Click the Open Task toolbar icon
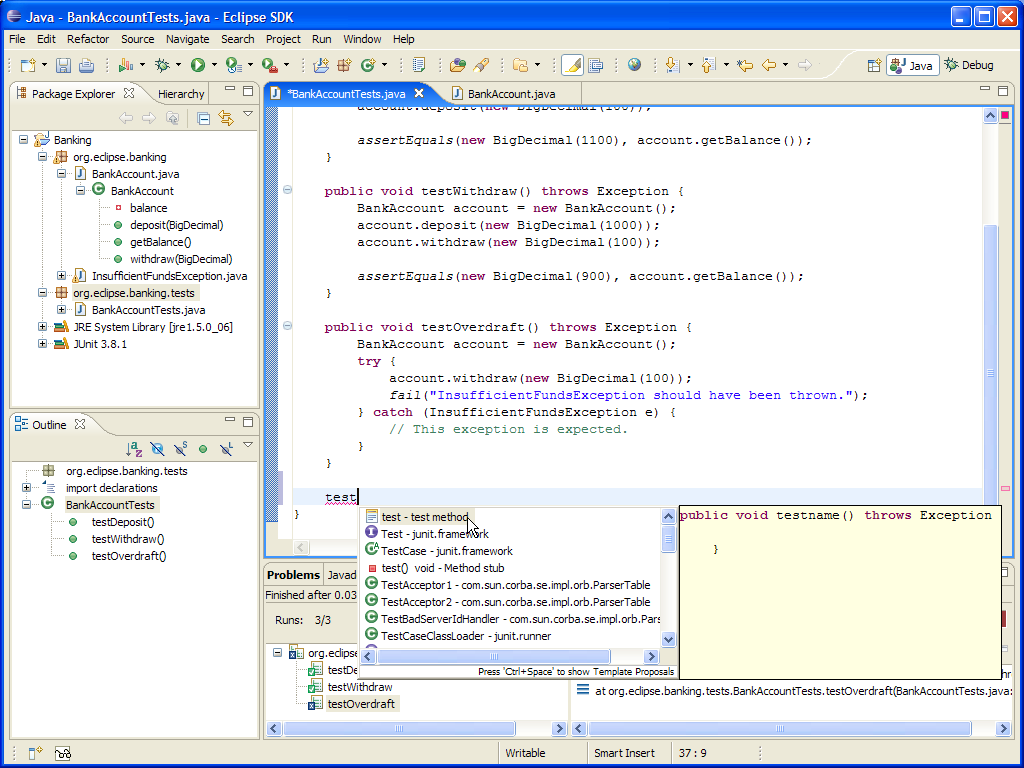Image resolution: width=1024 pixels, height=768 pixels. (458, 65)
